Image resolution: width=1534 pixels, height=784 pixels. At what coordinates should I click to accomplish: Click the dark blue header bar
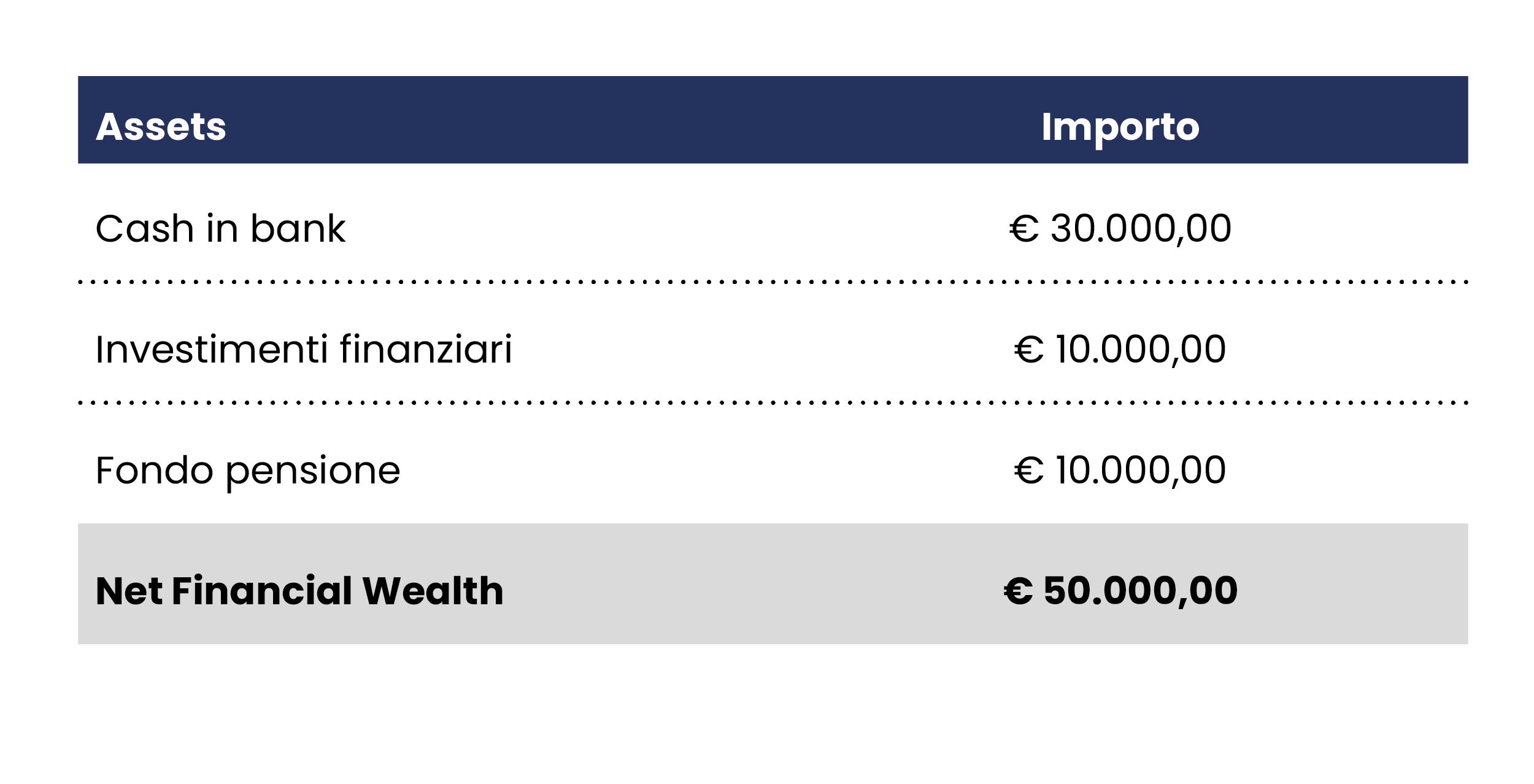pyautogui.click(x=773, y=120)
